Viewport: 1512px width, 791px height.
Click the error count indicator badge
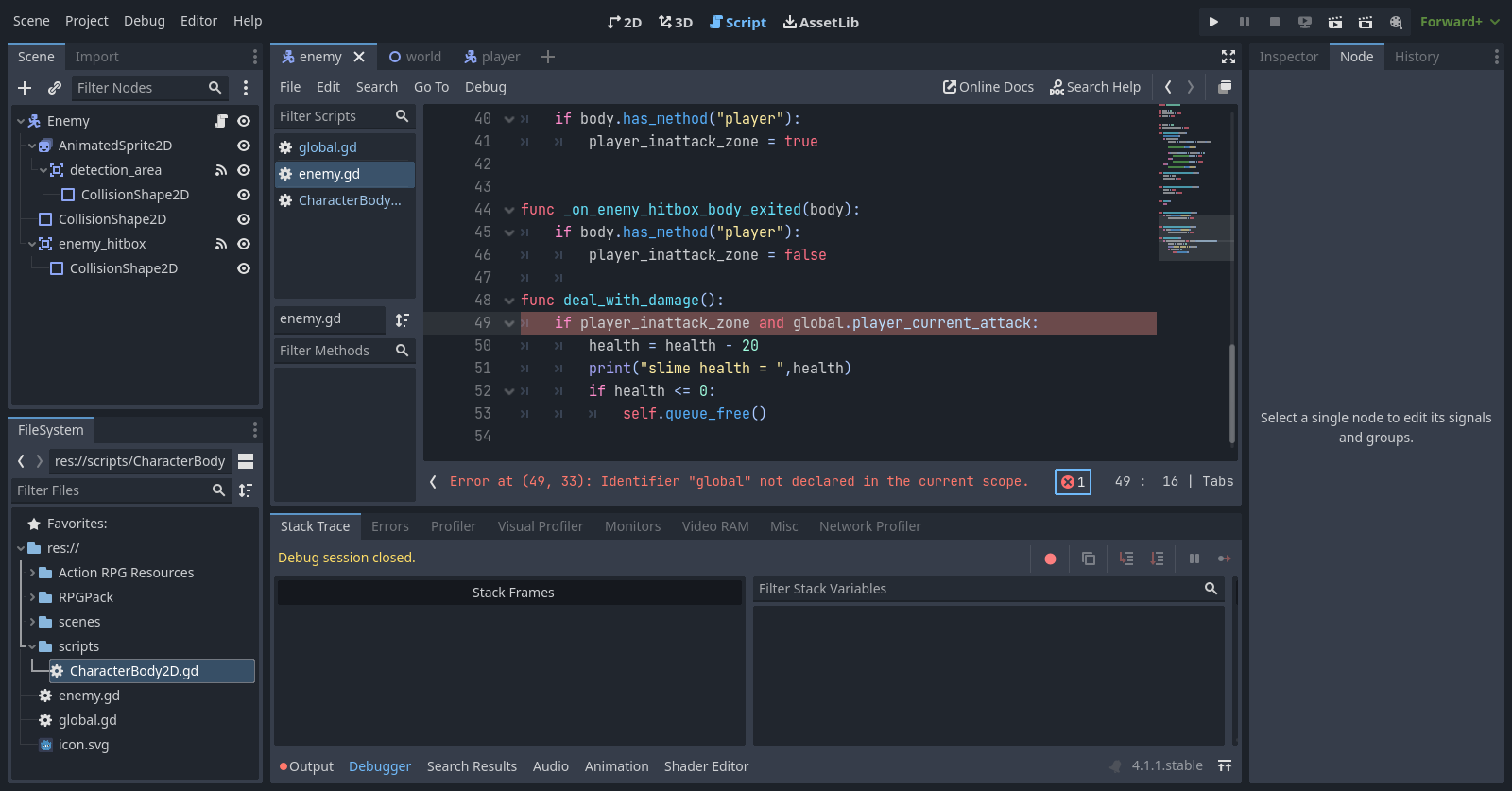[x=1073, y=482]
